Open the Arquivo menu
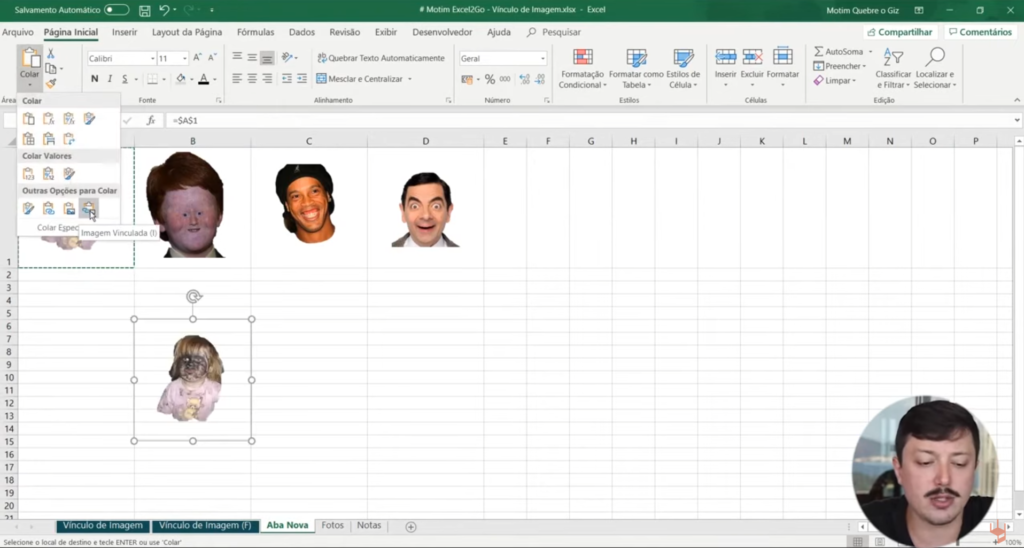The height and width of the screenshot is (548, 1024). pos(18,32)
